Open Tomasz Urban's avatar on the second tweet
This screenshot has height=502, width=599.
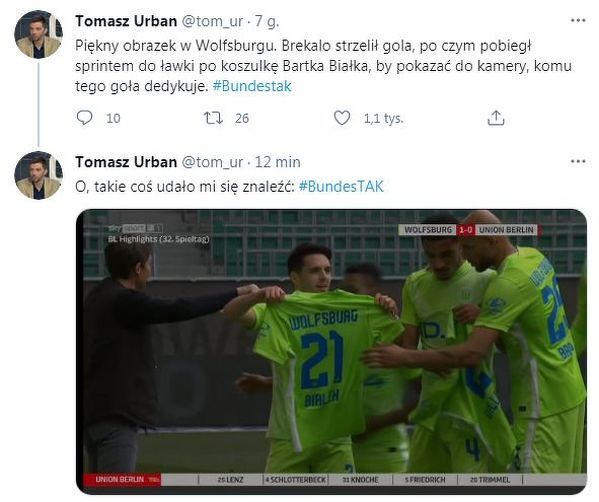coord(38,175)
